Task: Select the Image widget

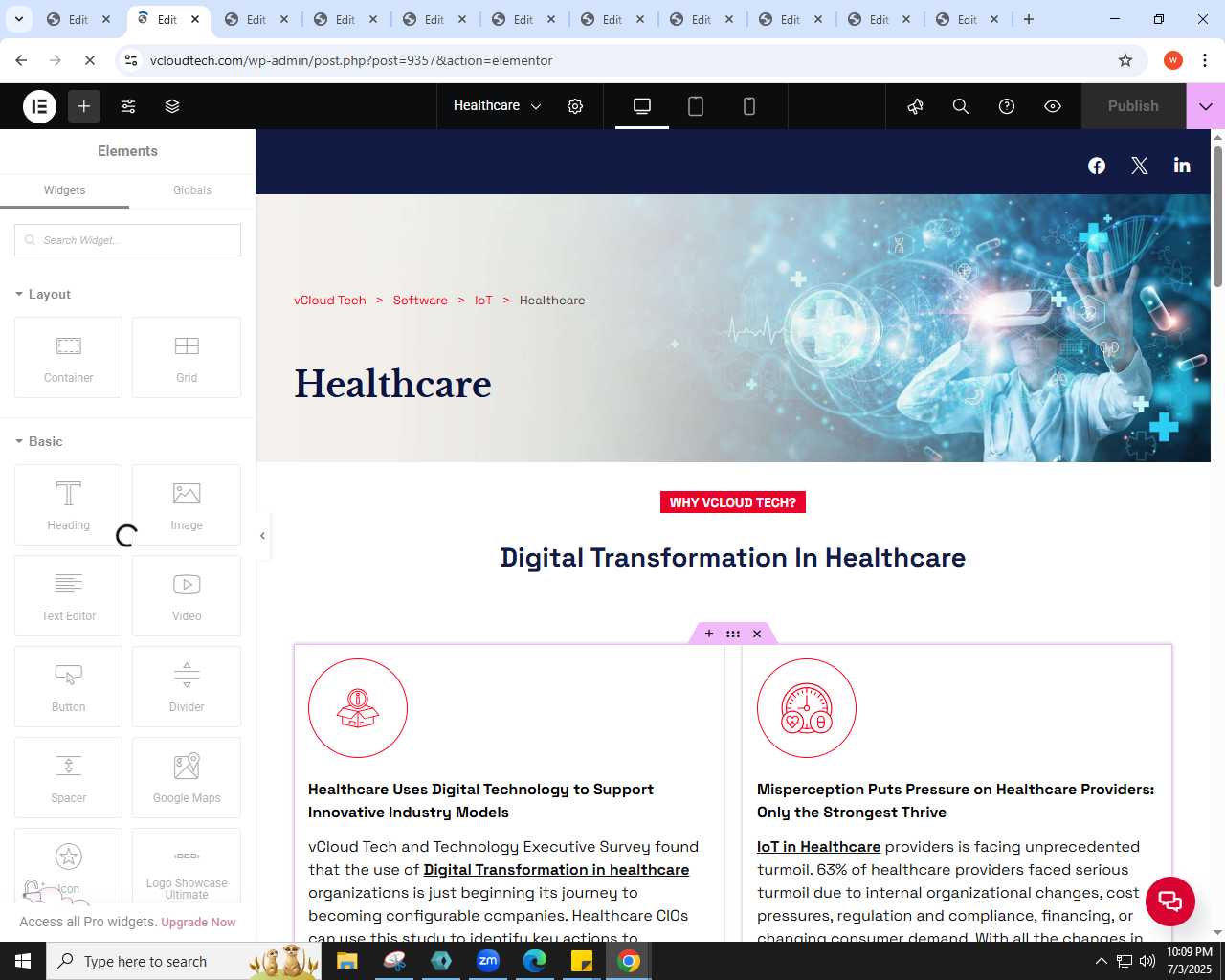Action: pos(187,504)
